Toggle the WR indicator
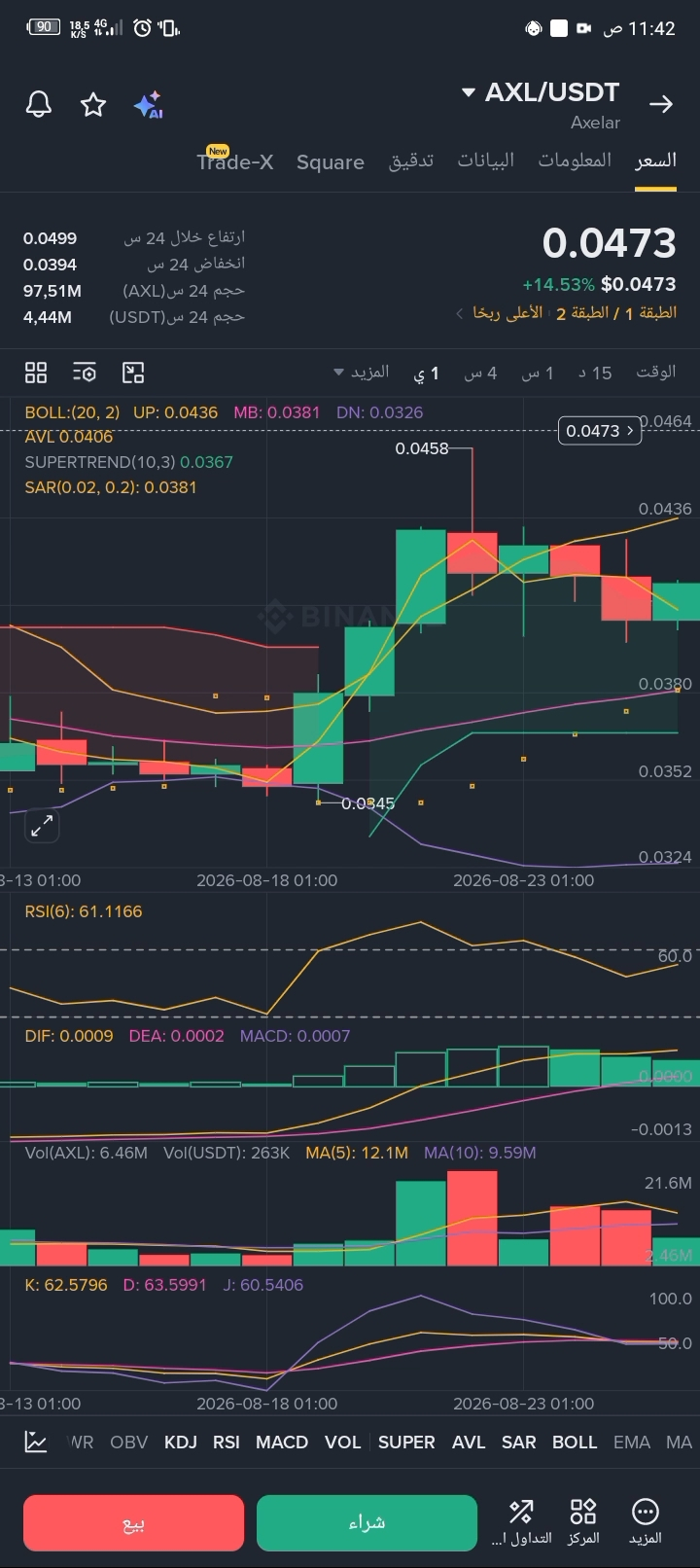The width and height of the screenshot is (700, 1568). click(81, 1443)
